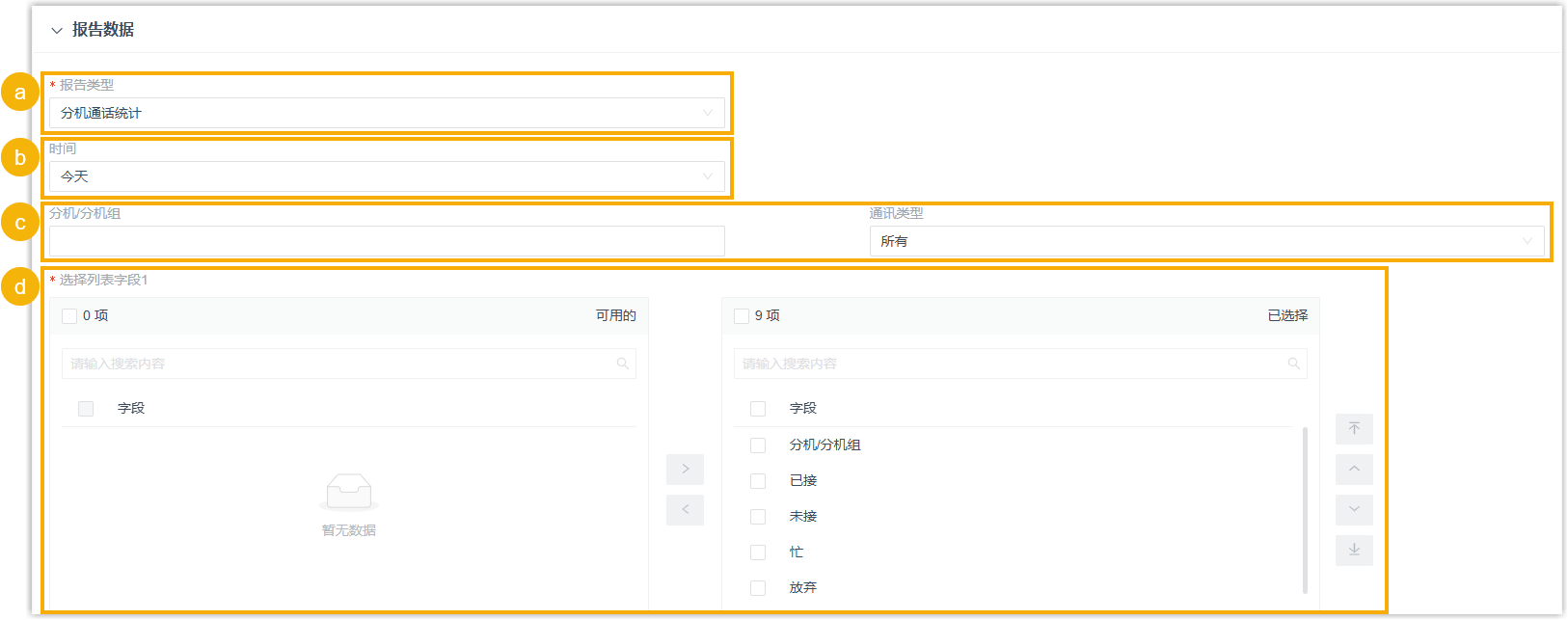Viewport: 1568px width, 620px height.
Task: Click move-down arrow icon
Action: [1354, 510]
